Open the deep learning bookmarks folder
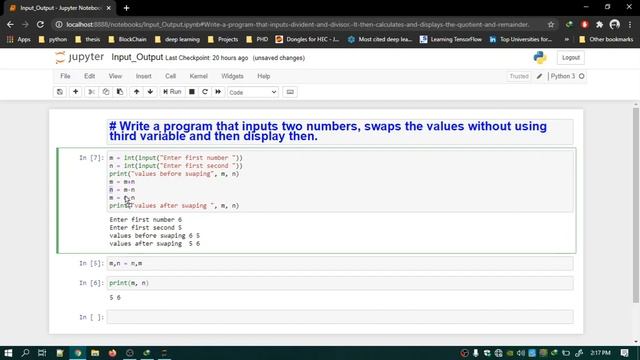The height and width of the screenshot is (360, 640). 178,40
